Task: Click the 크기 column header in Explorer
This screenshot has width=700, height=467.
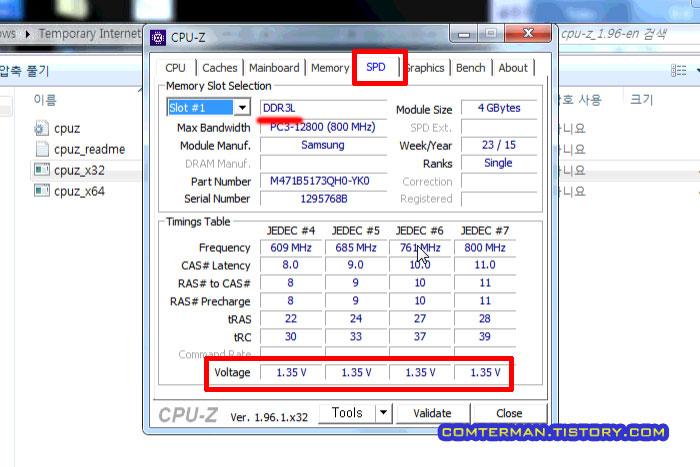Action: [x=642, y=99]
